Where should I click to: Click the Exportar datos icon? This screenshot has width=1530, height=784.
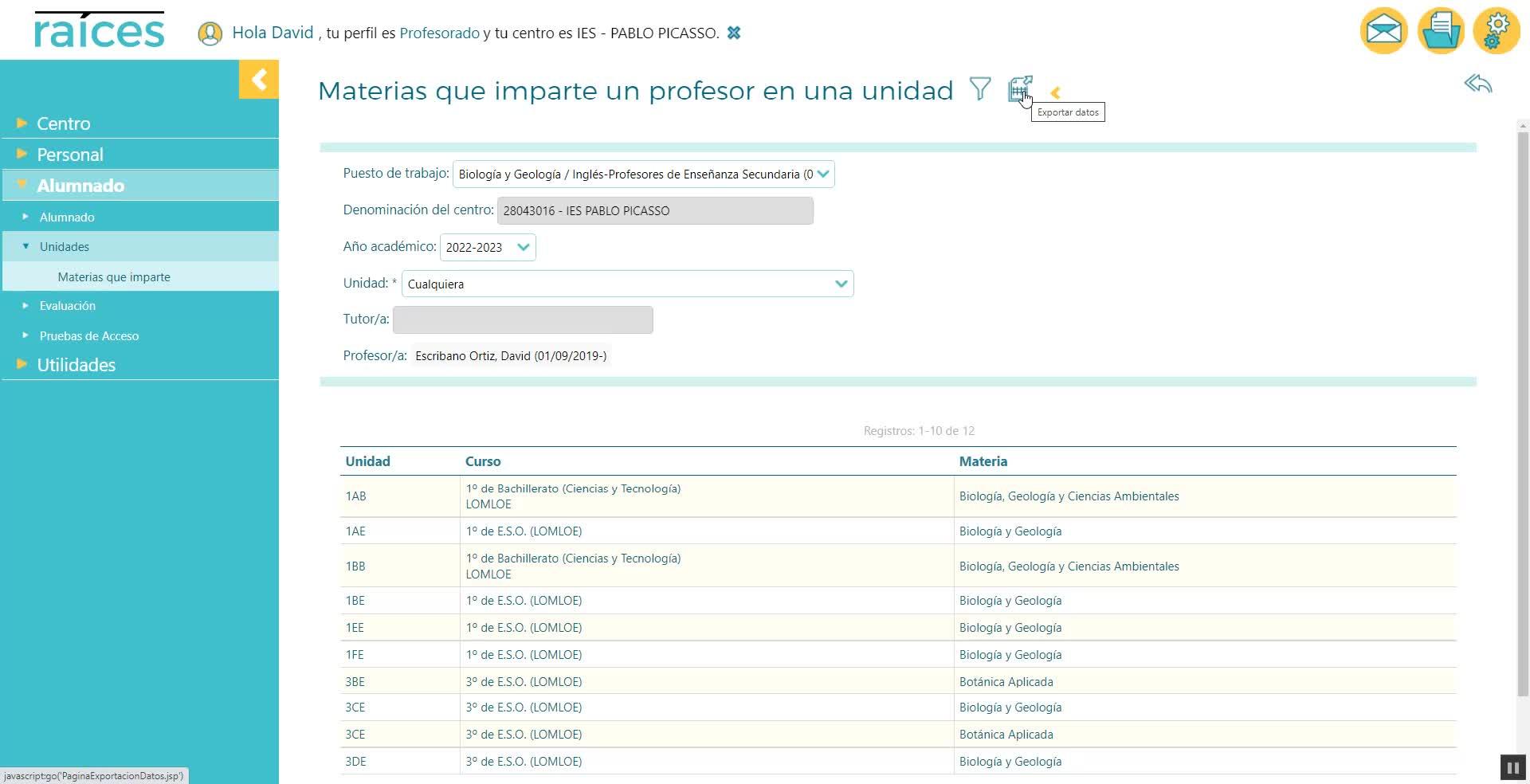pos(1019,88)
